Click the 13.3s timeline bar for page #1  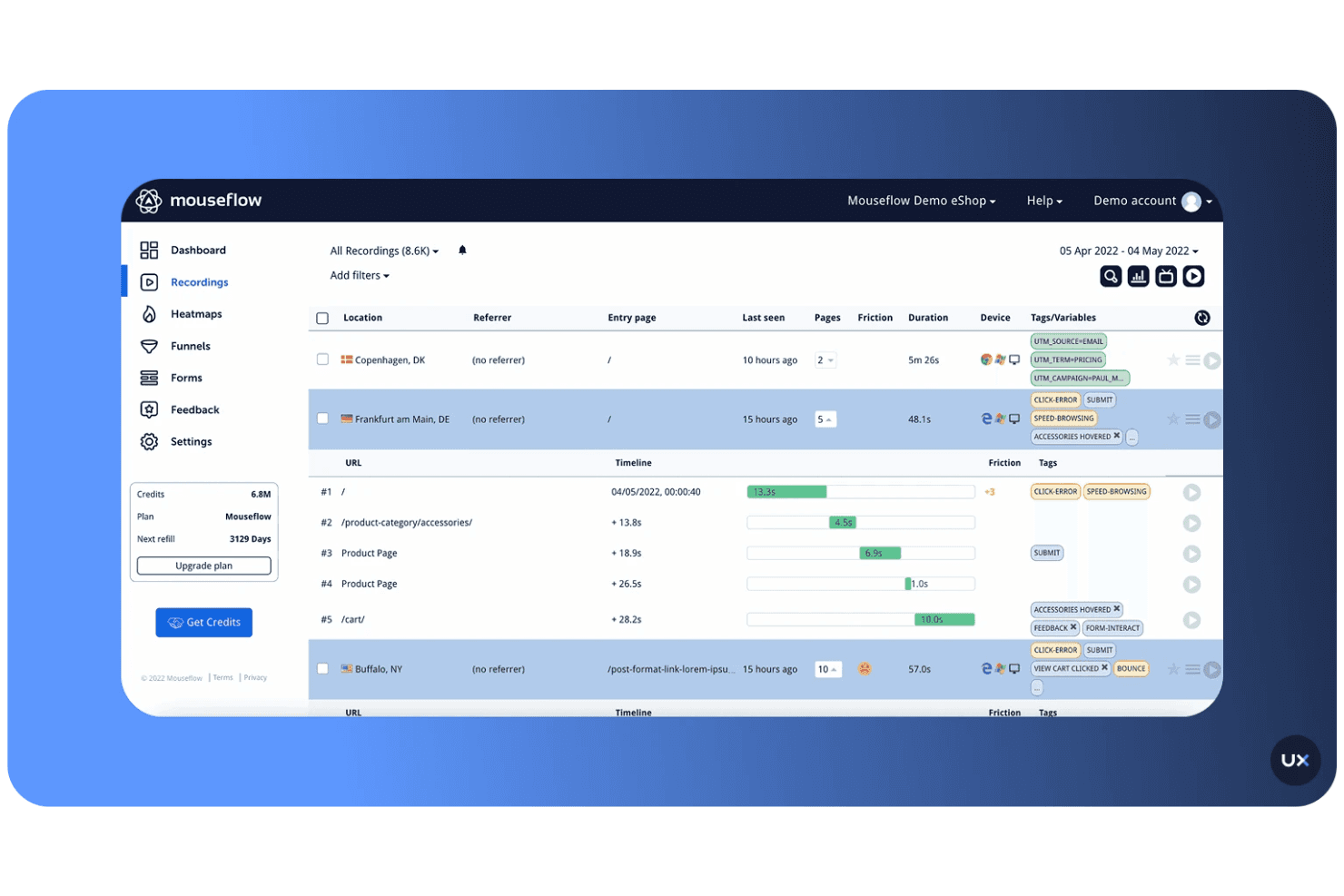click(x=786, y=492)
